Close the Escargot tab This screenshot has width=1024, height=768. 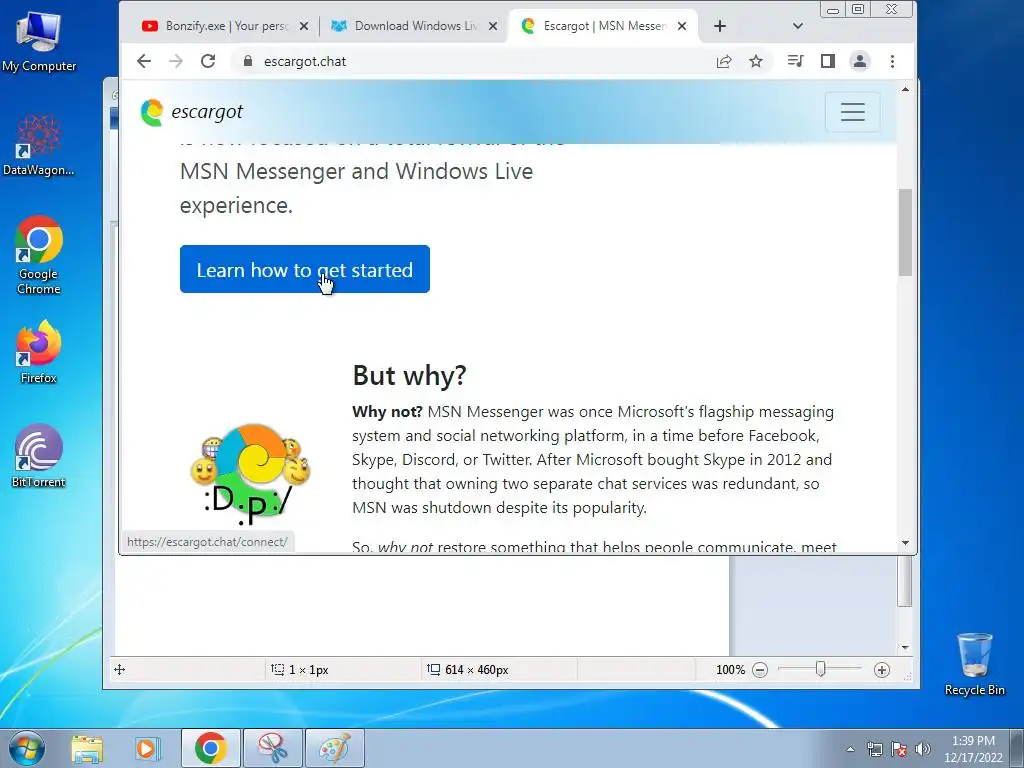(x=682, y=26)
